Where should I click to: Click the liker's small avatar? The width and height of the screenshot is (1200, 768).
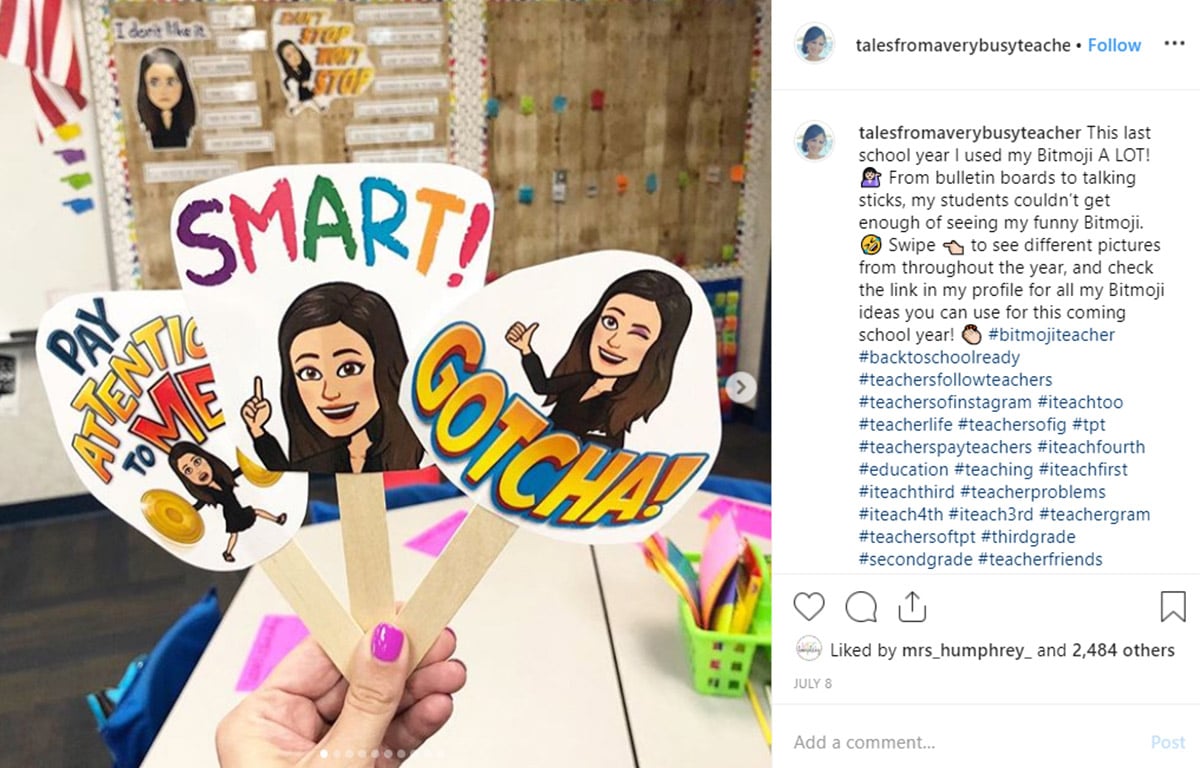click(808, 649)
